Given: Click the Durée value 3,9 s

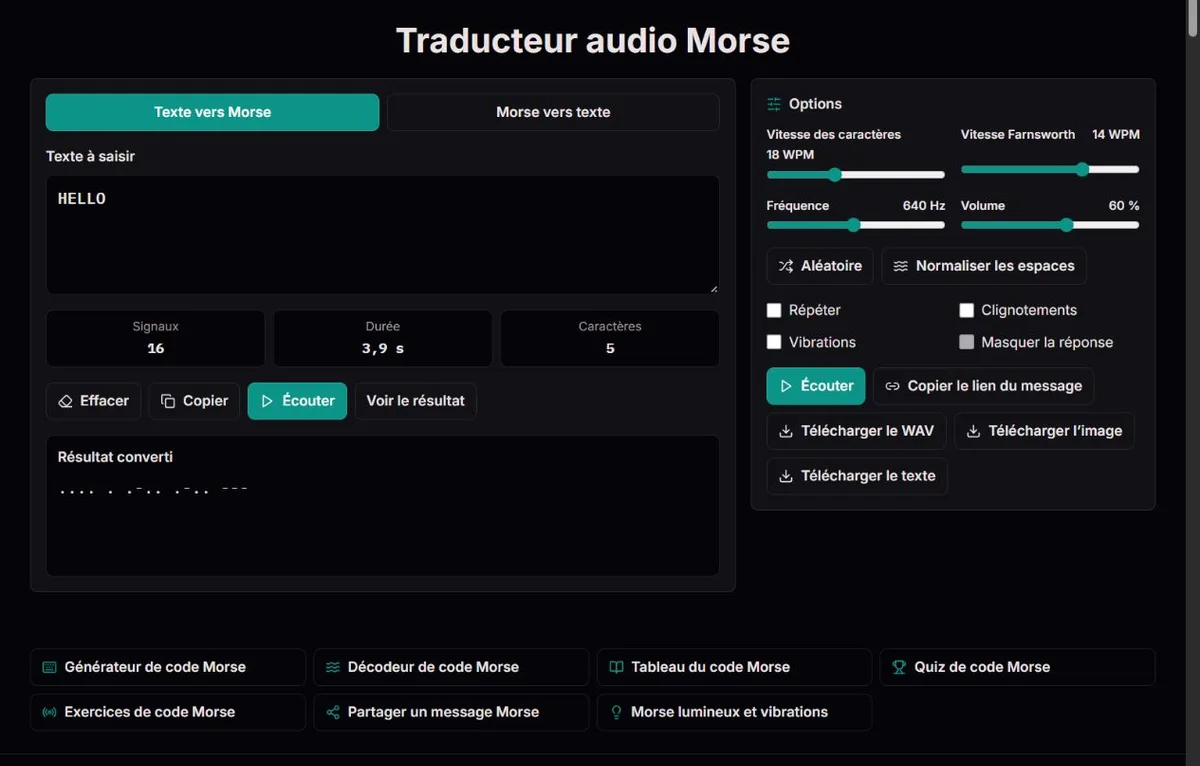Looking at the screenshot, I should (x=383, y=349).
